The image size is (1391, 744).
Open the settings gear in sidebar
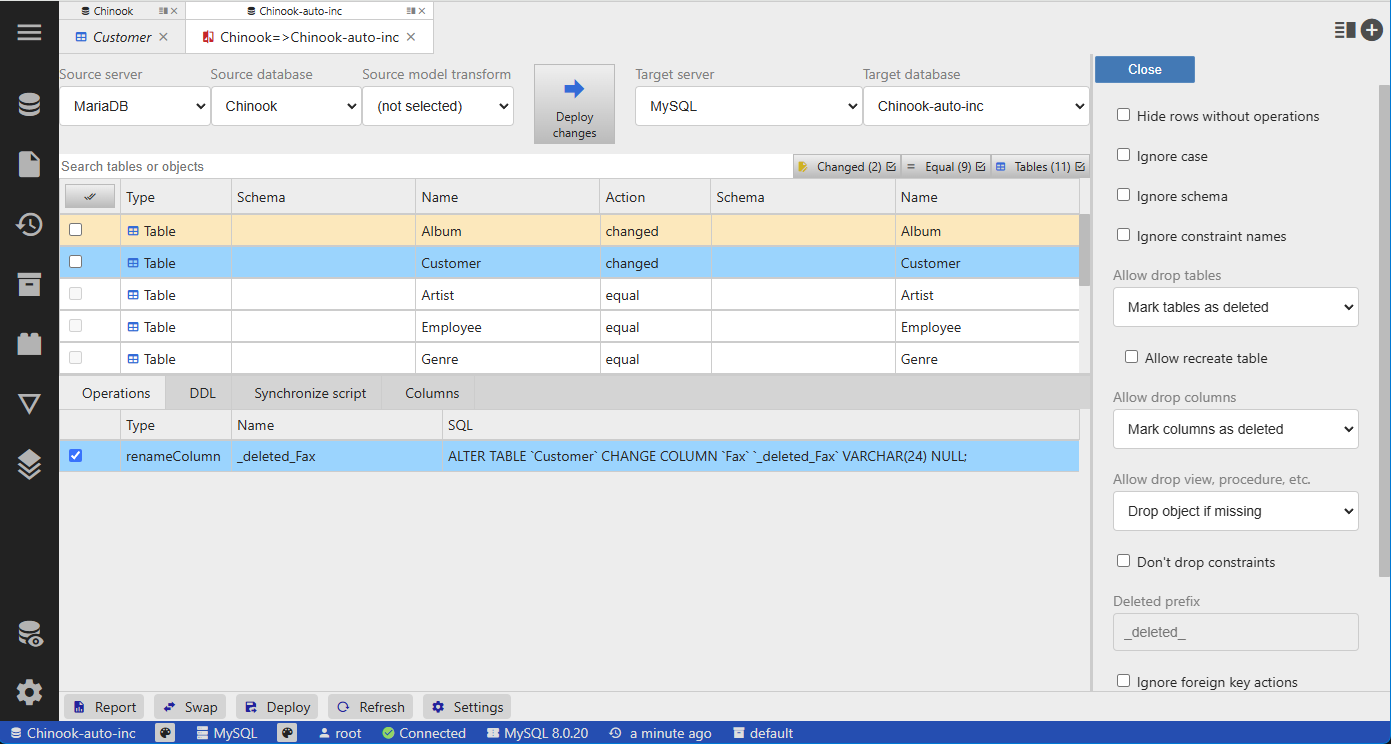click(29, 691)
